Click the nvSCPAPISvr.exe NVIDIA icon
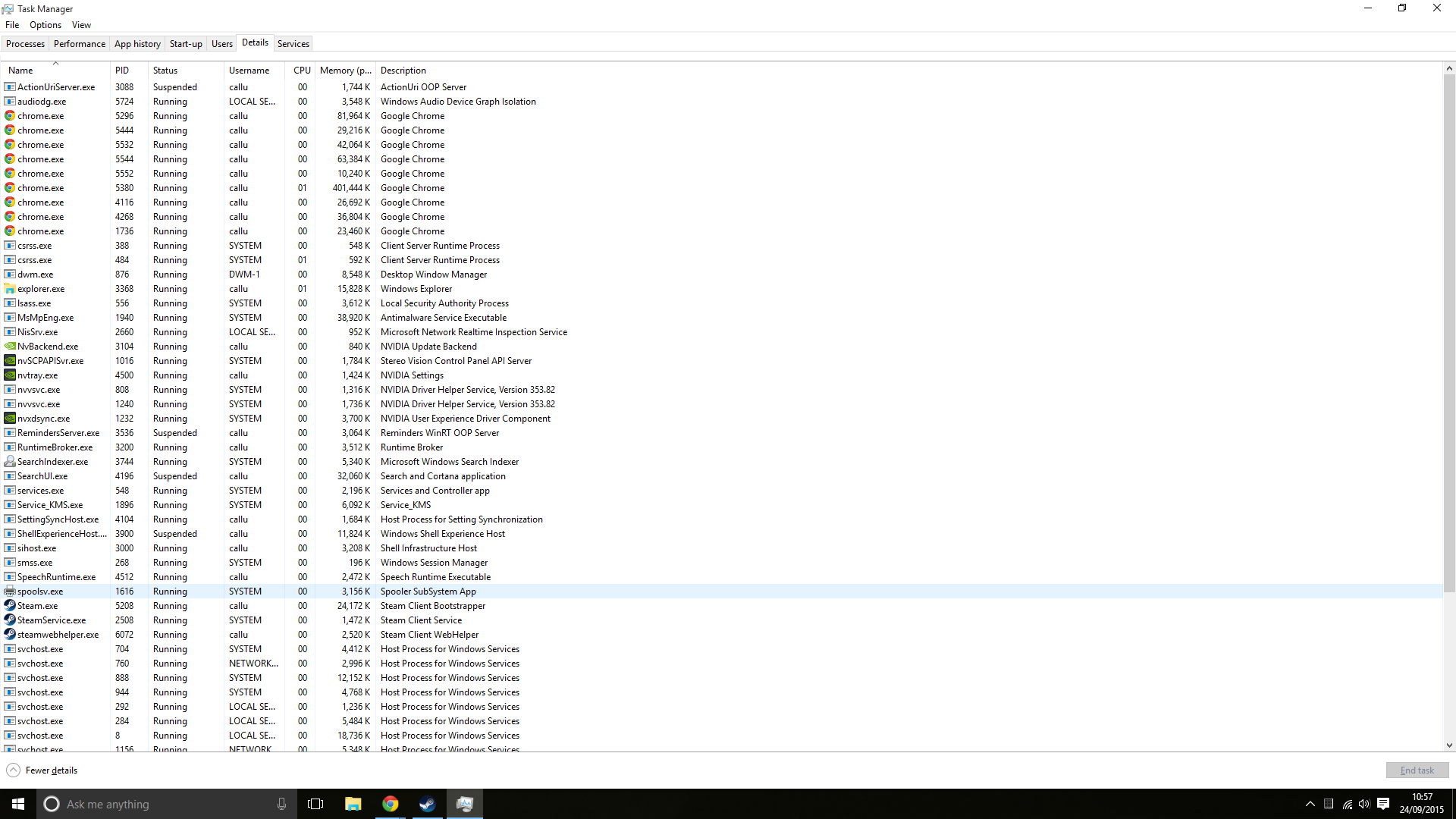Image resolution: width=1456 pixels, height=819 pixels. [x=10, y=361]
